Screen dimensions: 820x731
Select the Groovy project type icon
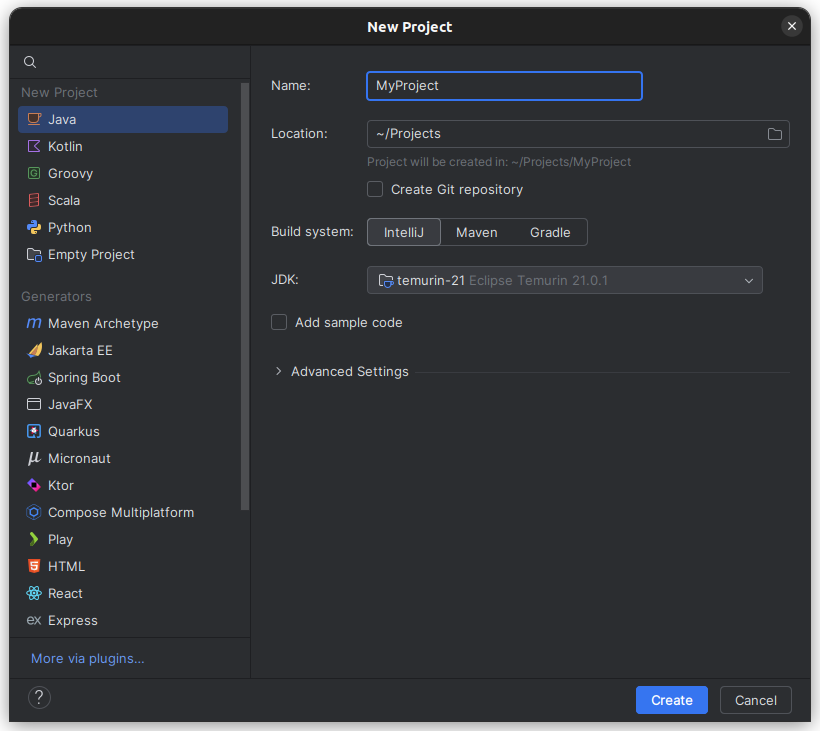tap(34, 173)
